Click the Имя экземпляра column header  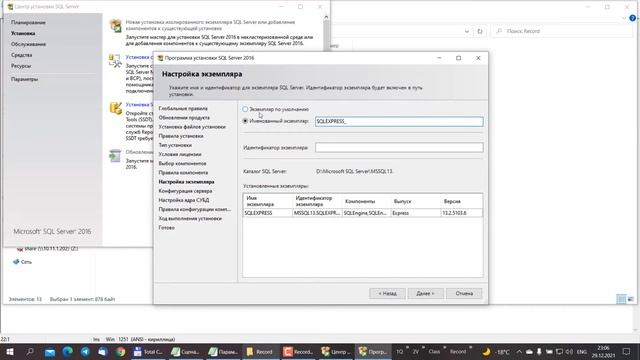point(267,201)
